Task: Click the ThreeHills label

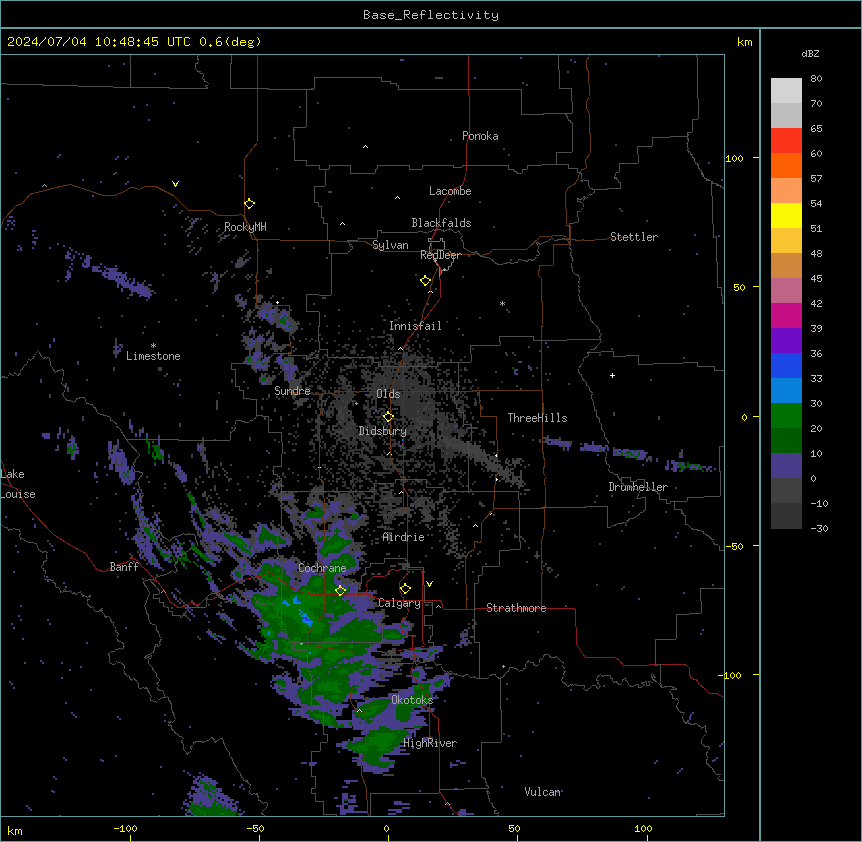Action: pyautogui.click(x=537, y=418)
